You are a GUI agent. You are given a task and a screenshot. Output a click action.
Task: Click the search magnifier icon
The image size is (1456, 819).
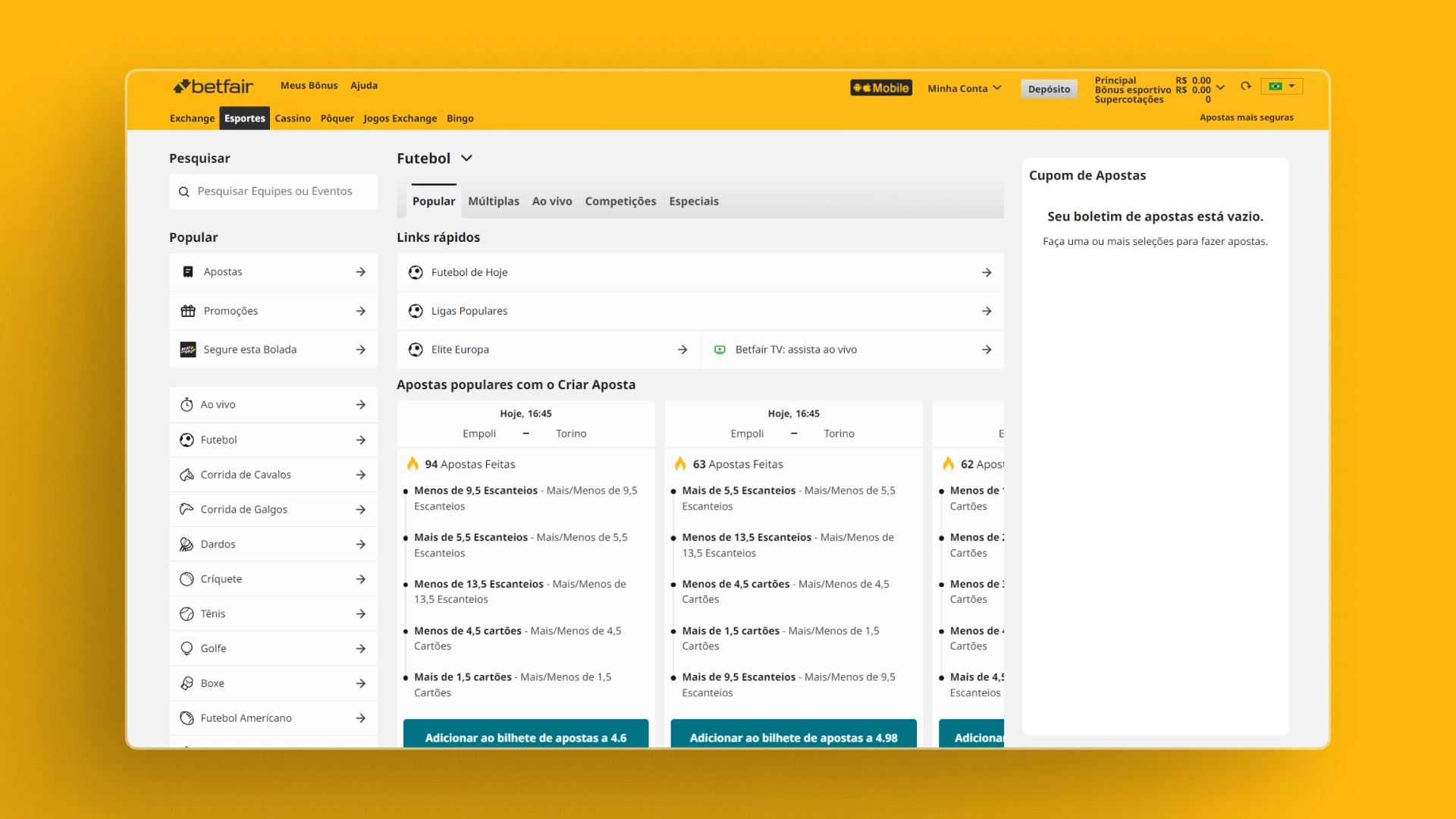coord(184,192)
